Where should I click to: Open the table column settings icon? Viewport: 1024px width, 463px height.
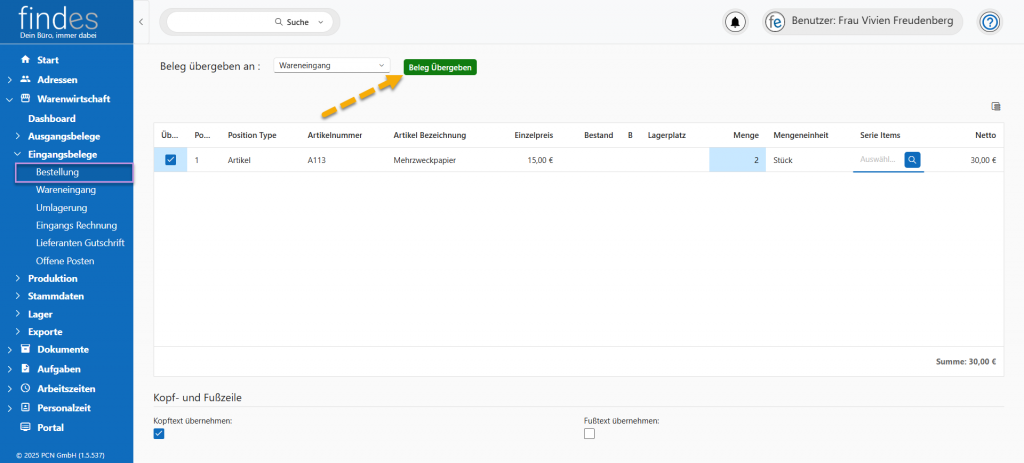pyautogui.click(x=995, y=106)
